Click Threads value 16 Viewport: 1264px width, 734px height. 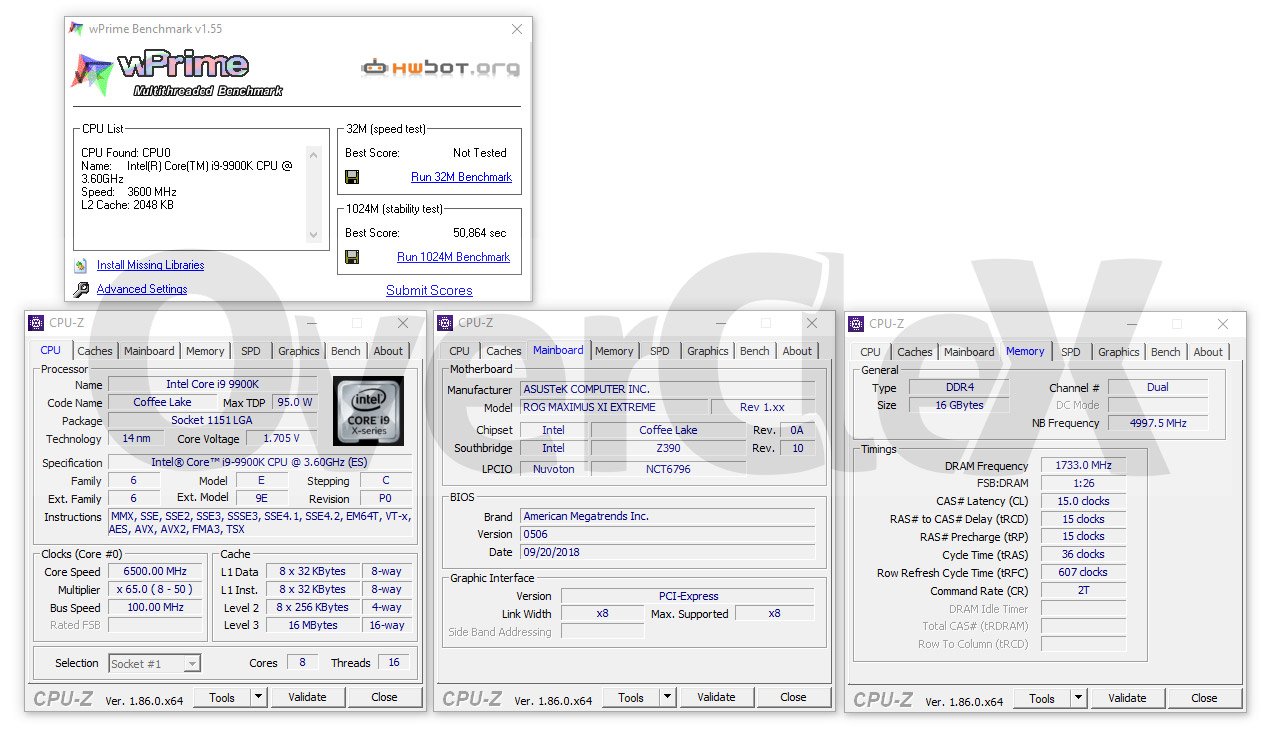pyautogui.click(x=393, y=662)
